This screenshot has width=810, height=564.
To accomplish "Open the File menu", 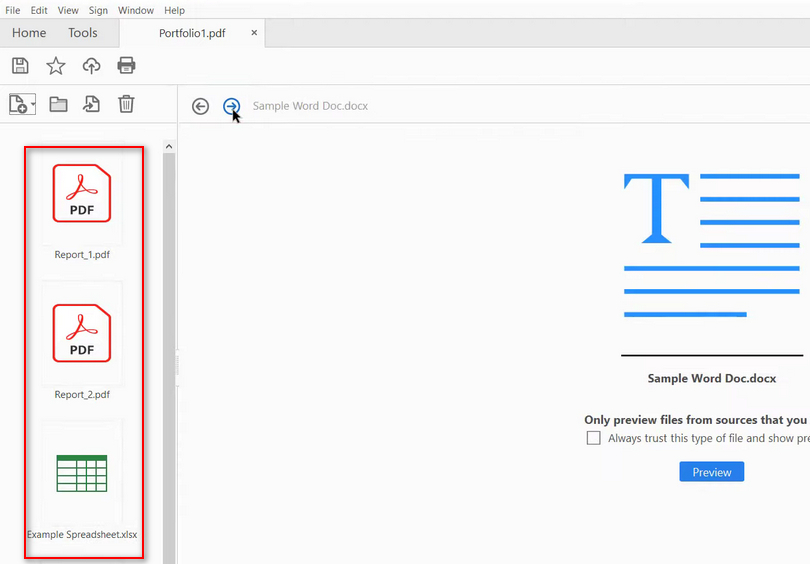I will click(x=12, y=10).
